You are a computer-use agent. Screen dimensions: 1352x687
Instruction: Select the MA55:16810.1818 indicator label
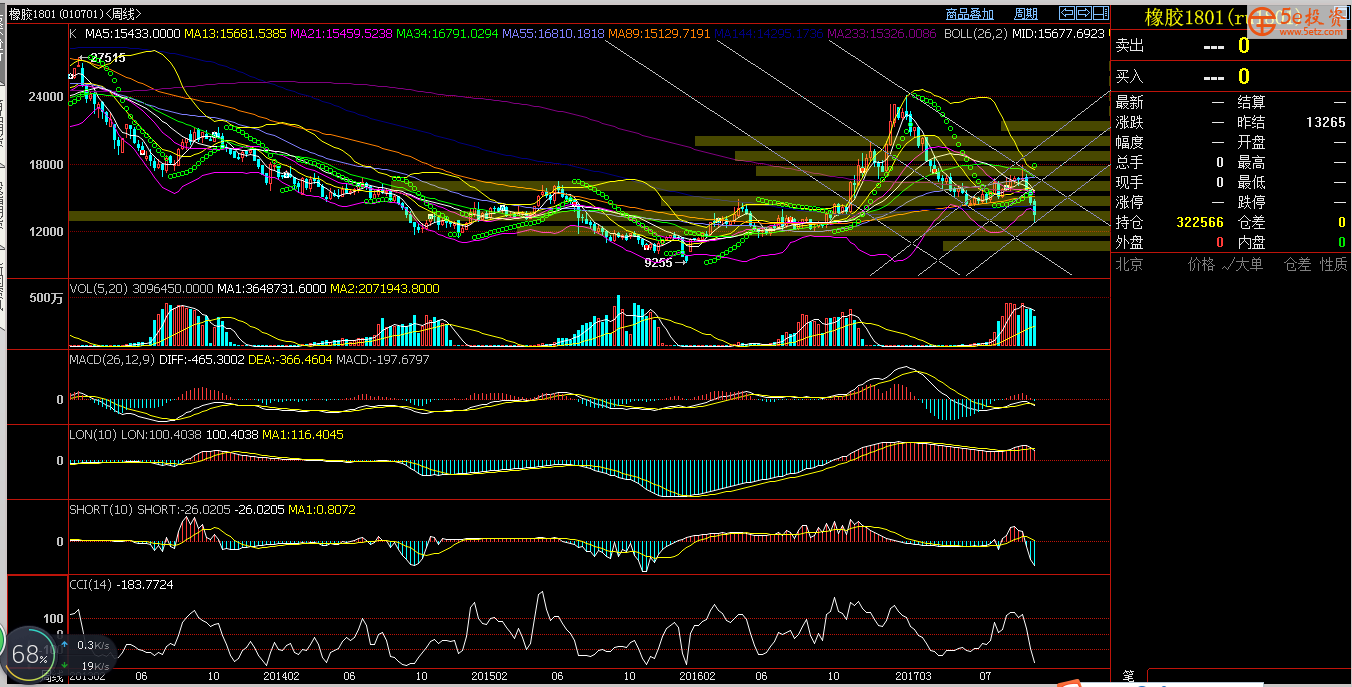tap(553, 33)
